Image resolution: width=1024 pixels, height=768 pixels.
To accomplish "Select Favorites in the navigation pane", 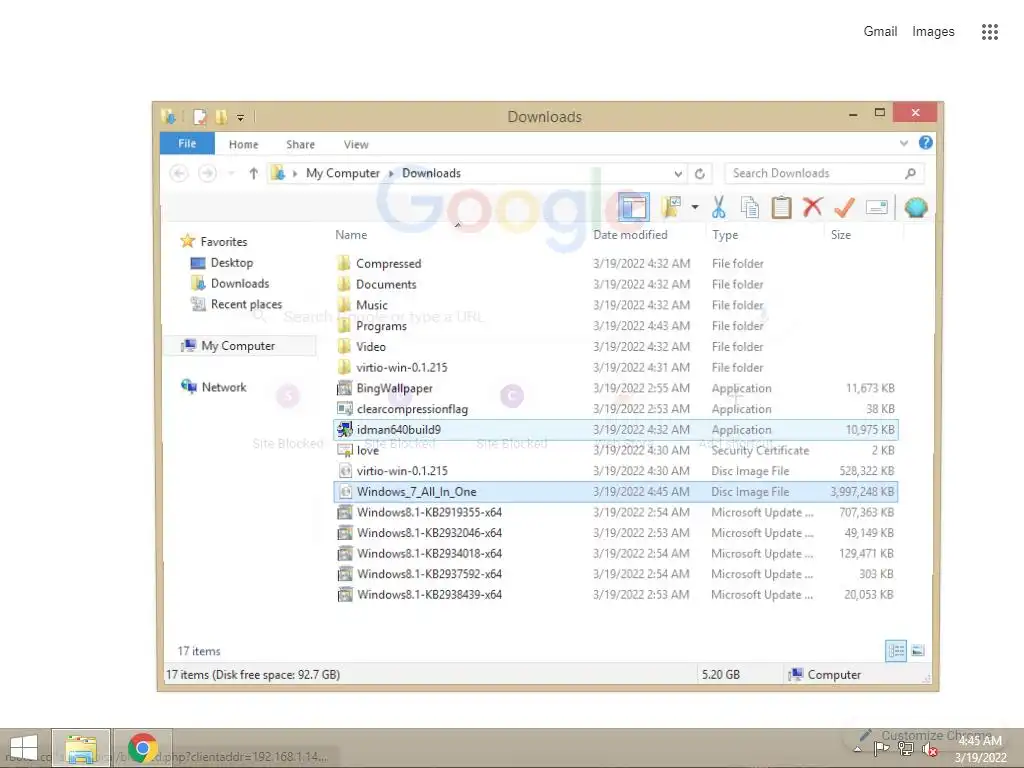I will [223, 242].
